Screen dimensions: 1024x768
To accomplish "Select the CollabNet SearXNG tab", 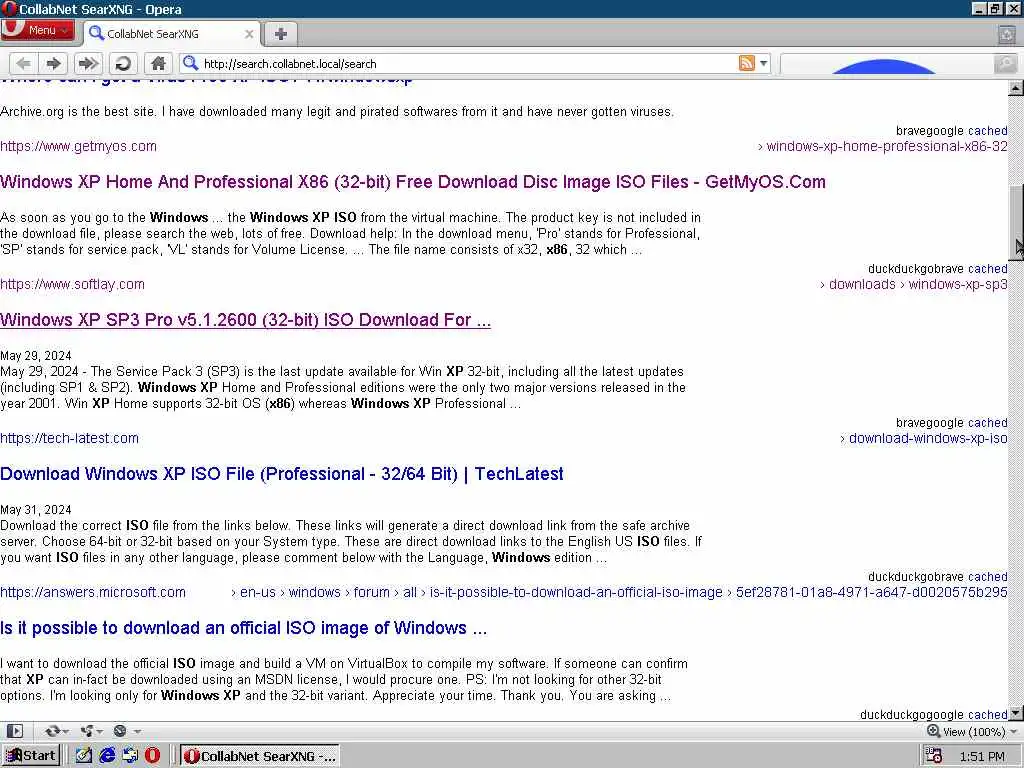I will 171,34.
